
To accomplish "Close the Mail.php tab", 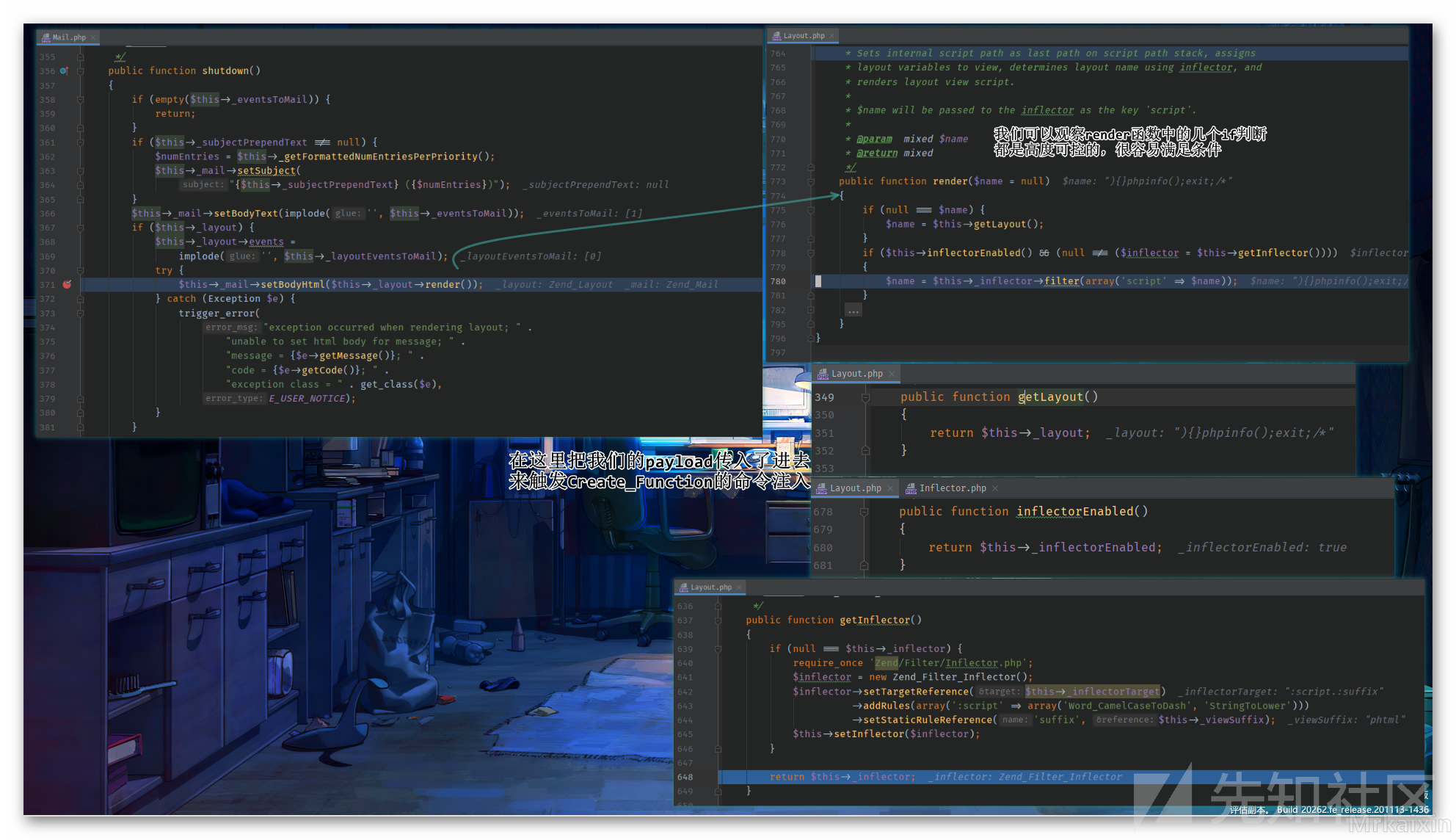I will tap(93, 37).
